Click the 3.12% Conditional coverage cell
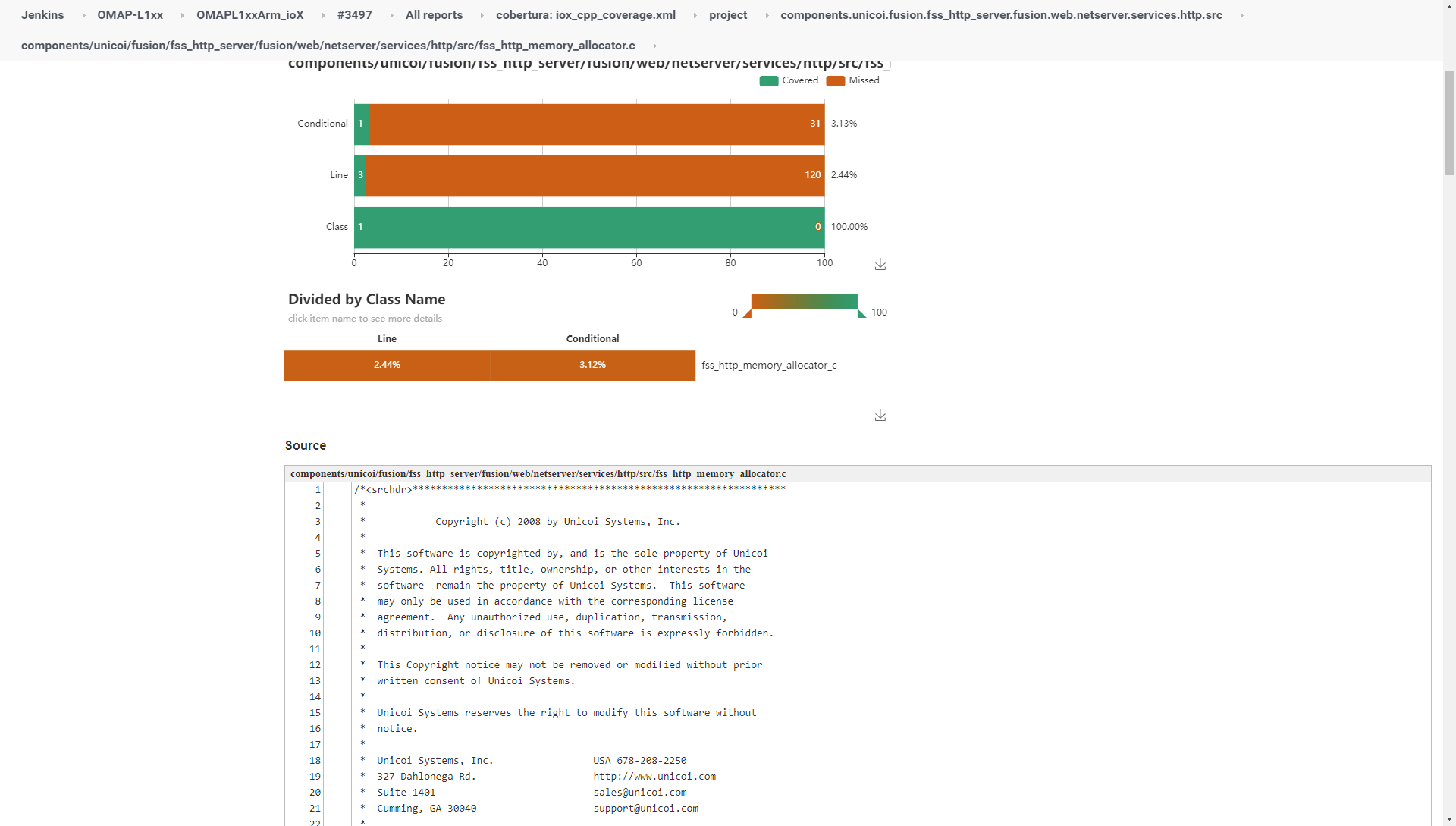Viewport: 1456px width, 826px height. click(592, 365)
